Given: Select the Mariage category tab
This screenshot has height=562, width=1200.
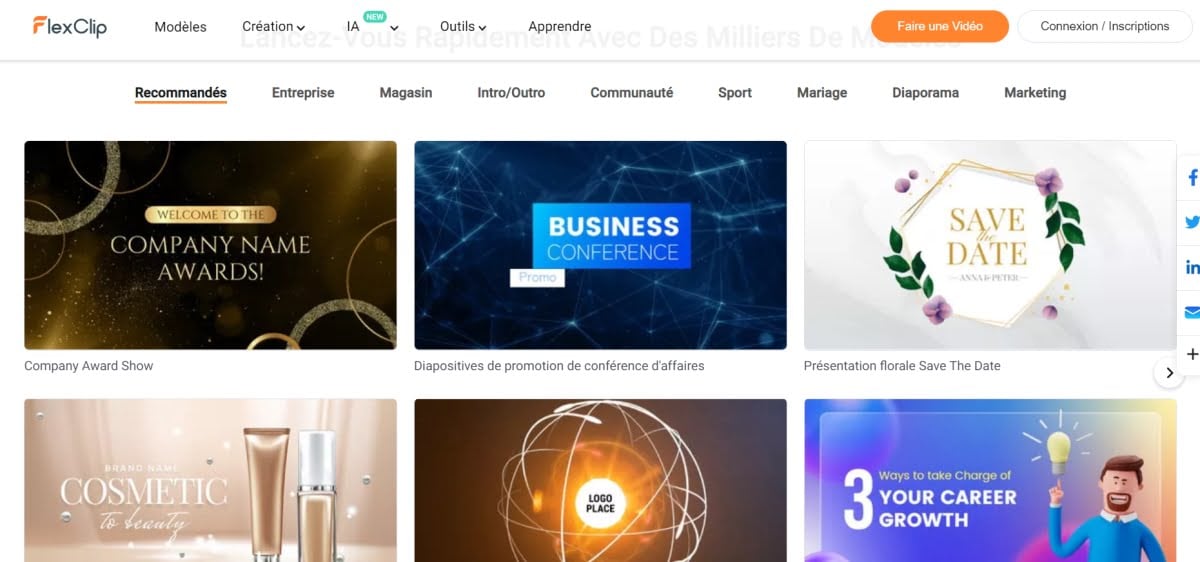Looking at the screenshot, I should pos(822,92).
